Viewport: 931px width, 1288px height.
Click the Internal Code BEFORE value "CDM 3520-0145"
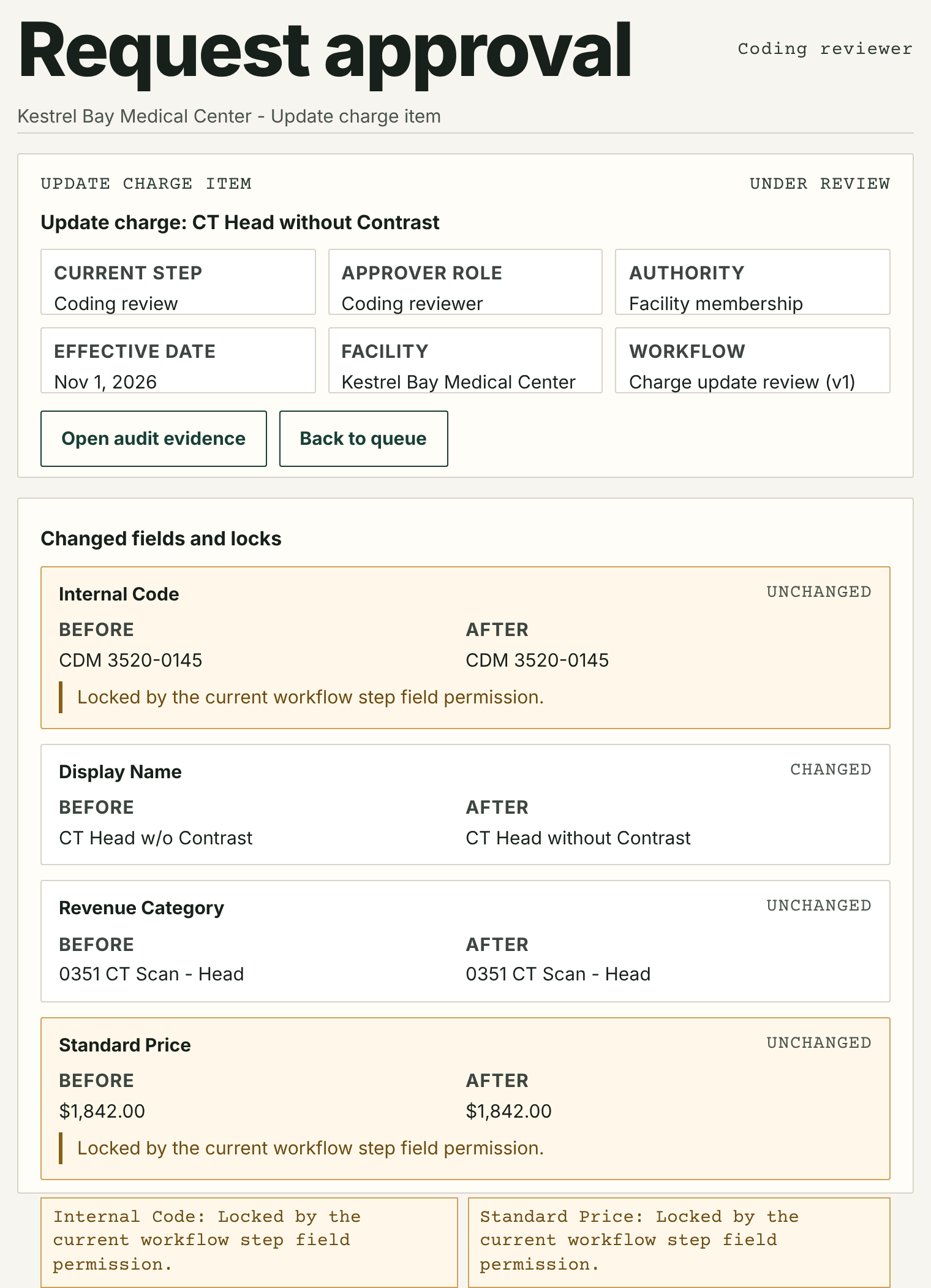pos(130,661)
